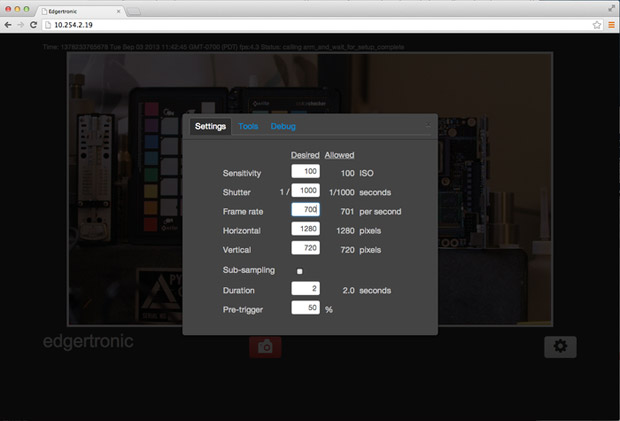The image size is (620, 421).
Task: Click the Duration input field
Action: click(305, 289)
